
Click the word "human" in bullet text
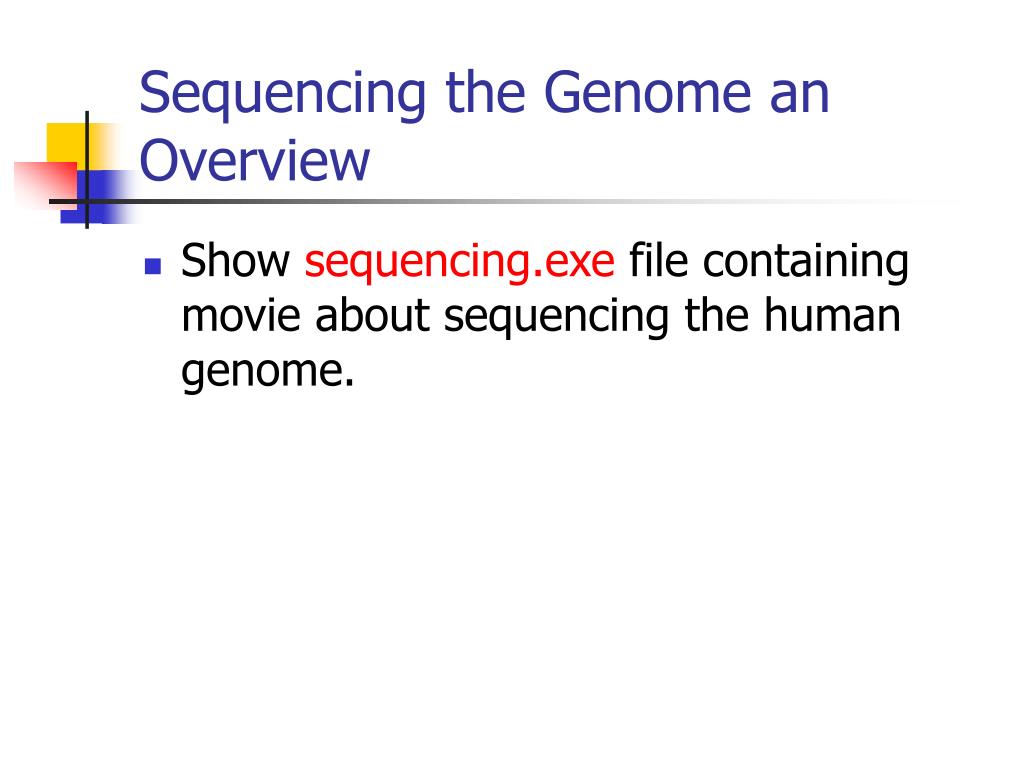pyautogui.click(x=832, y=315)
